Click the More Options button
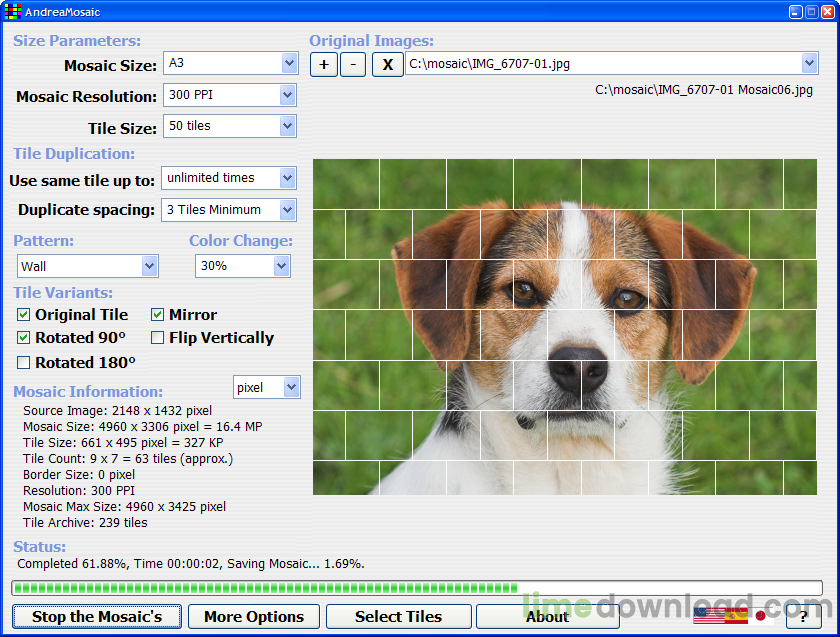The height and width of the screenshot is (637, 840). pos(253,616)
